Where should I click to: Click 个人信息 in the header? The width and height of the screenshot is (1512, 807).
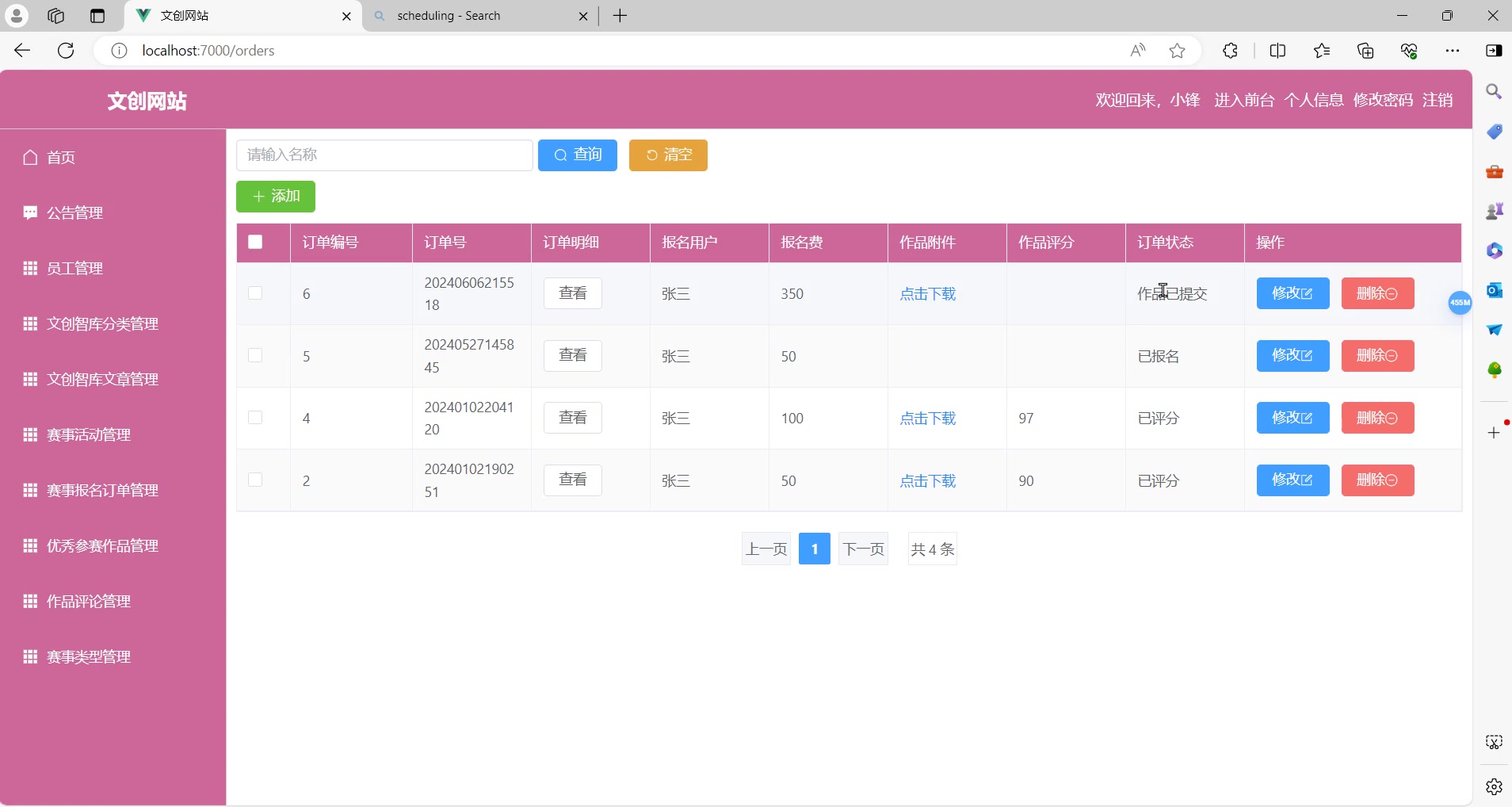pyautogui.click(x=1314, y=100)
